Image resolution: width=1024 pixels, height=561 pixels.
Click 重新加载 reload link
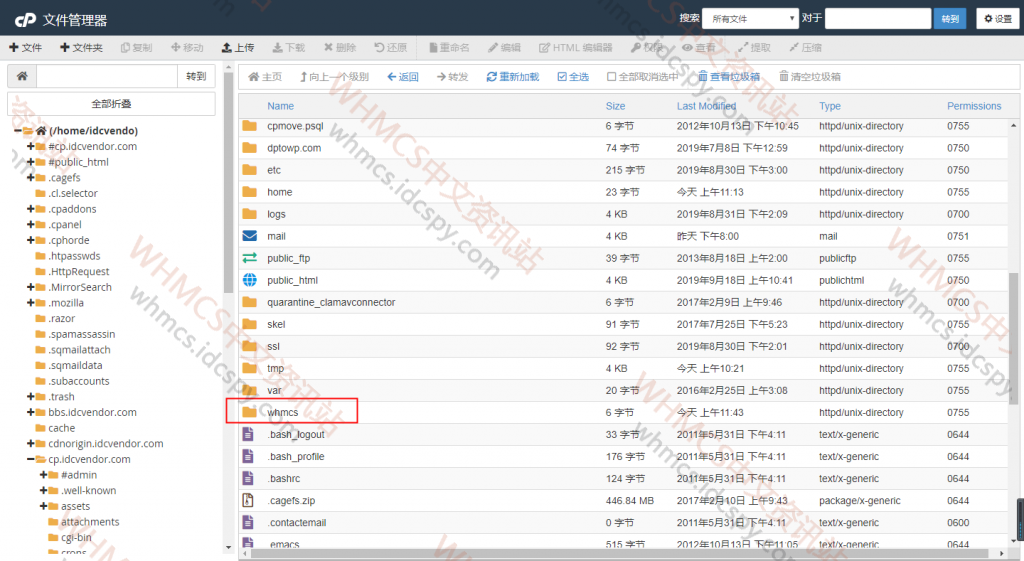point(513,77)
